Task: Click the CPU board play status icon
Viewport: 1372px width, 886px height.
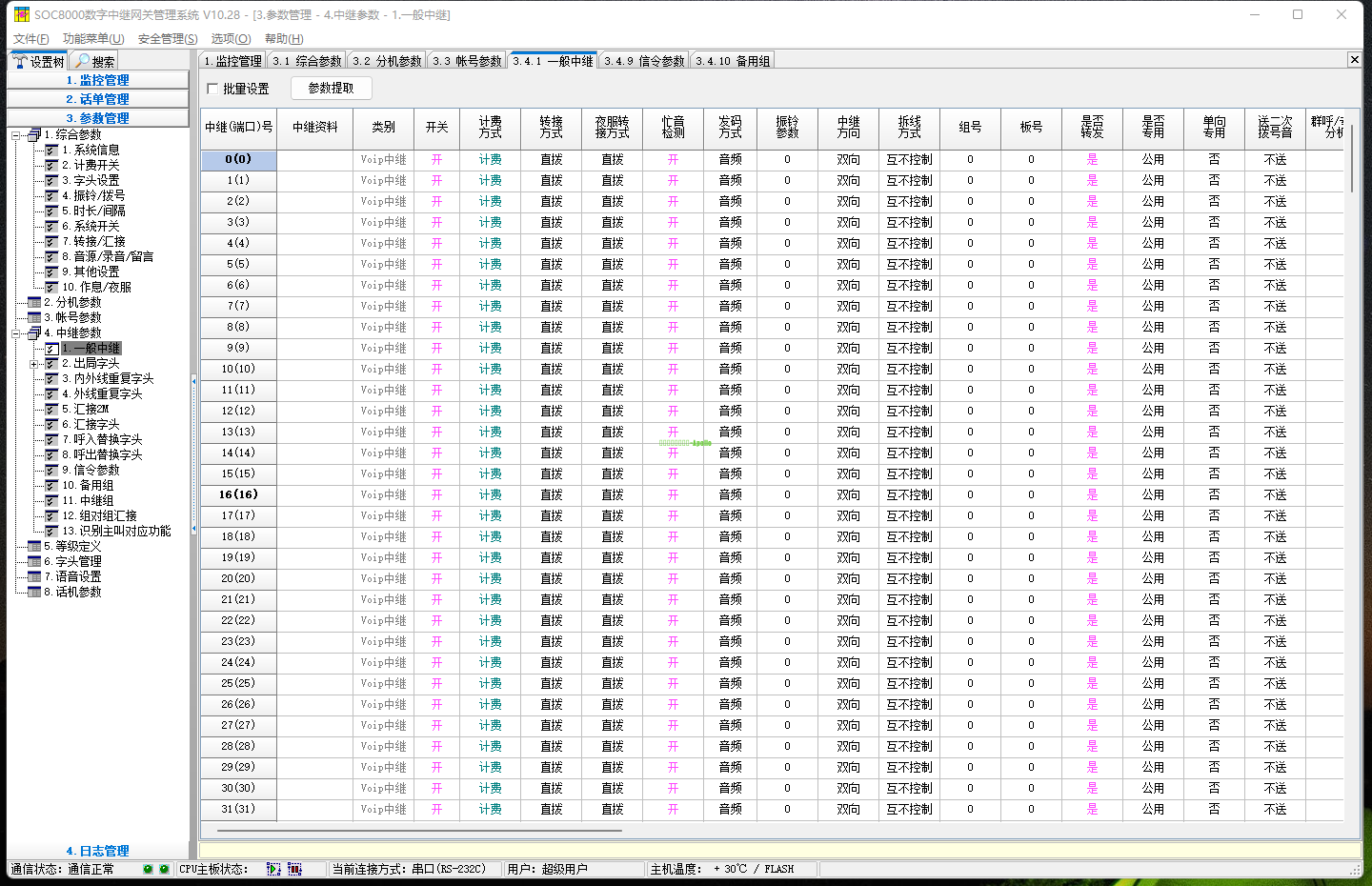Action: 273,869
